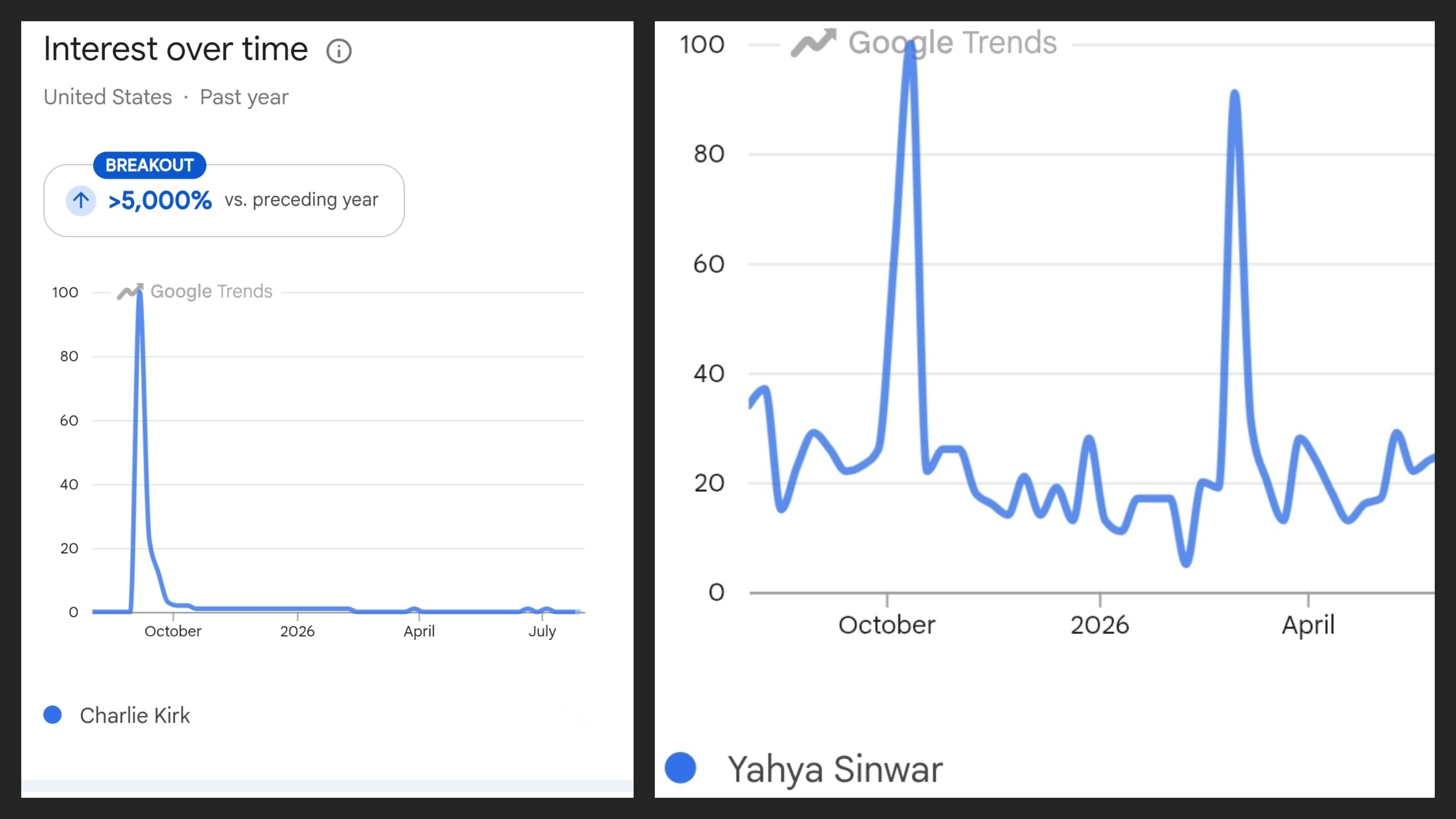Open the United States region selector
The height and width of the screenshot is (819, 1456).
pyautogui.click(x=108, y=97)
